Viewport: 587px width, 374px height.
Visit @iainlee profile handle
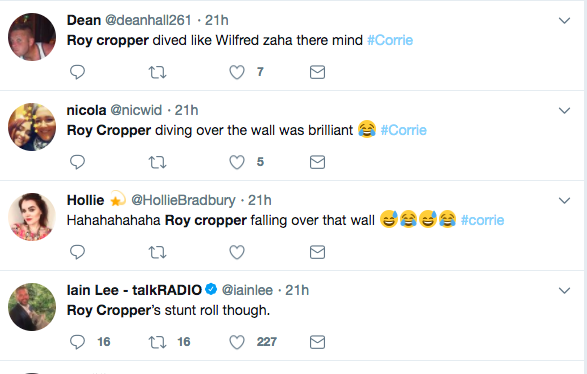pos(247,290)
